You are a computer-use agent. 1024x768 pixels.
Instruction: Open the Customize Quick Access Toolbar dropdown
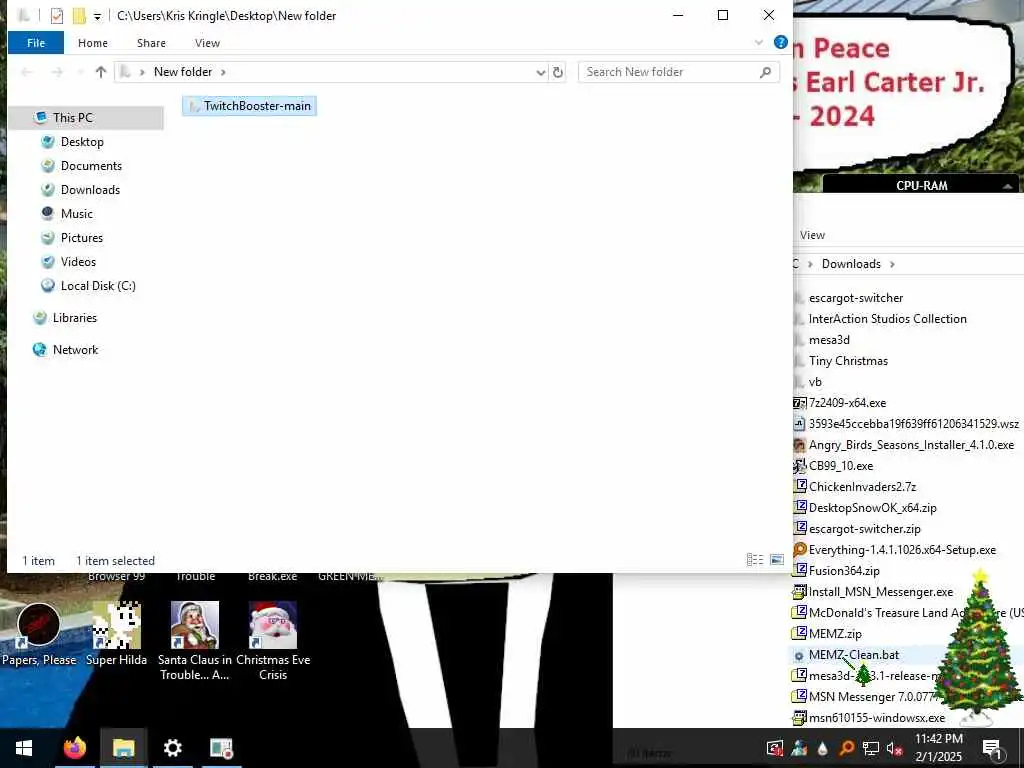pyautogui.click(x=97, y=16)
